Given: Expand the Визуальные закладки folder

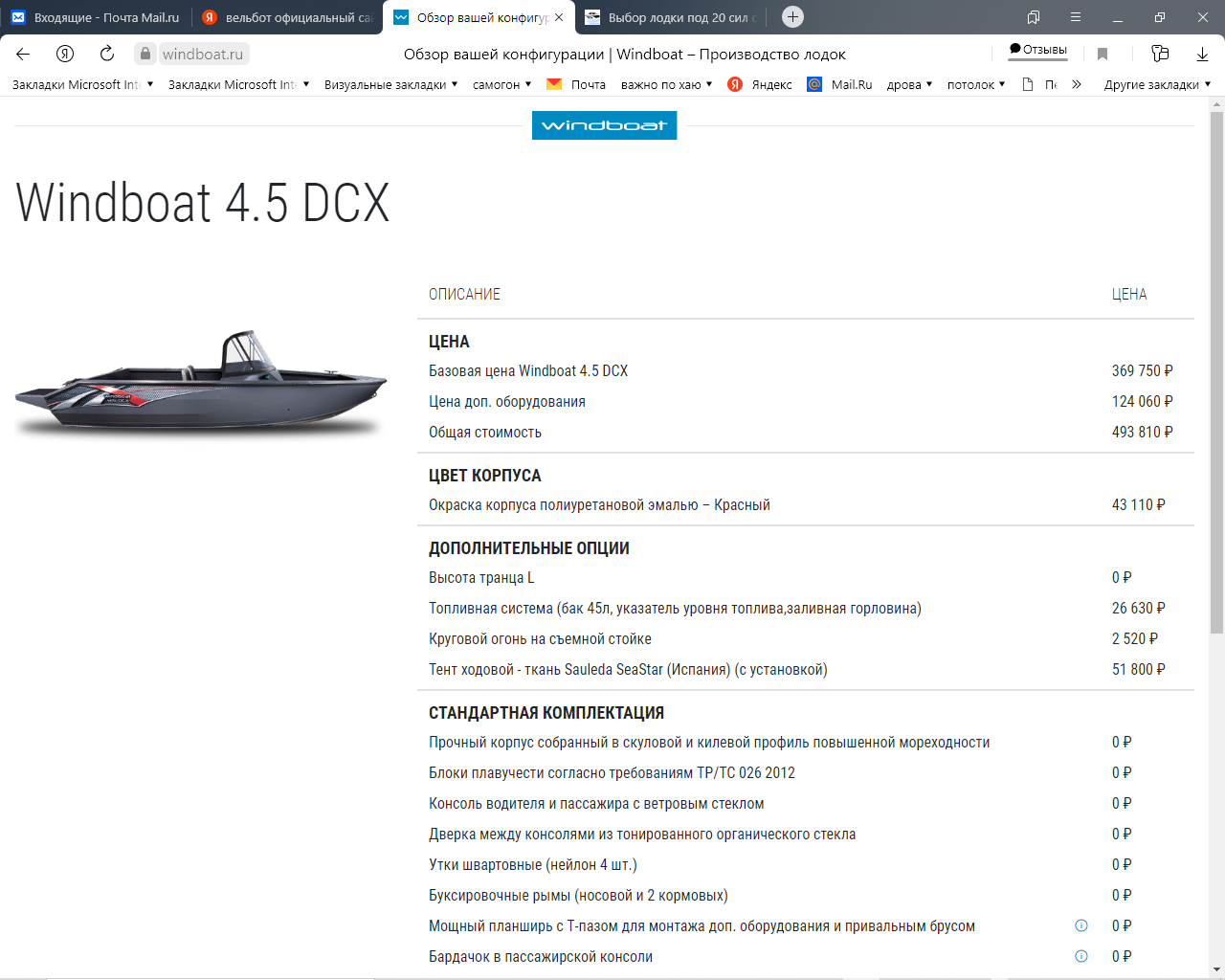Looking at the screenshot, I should coord(390,84).
